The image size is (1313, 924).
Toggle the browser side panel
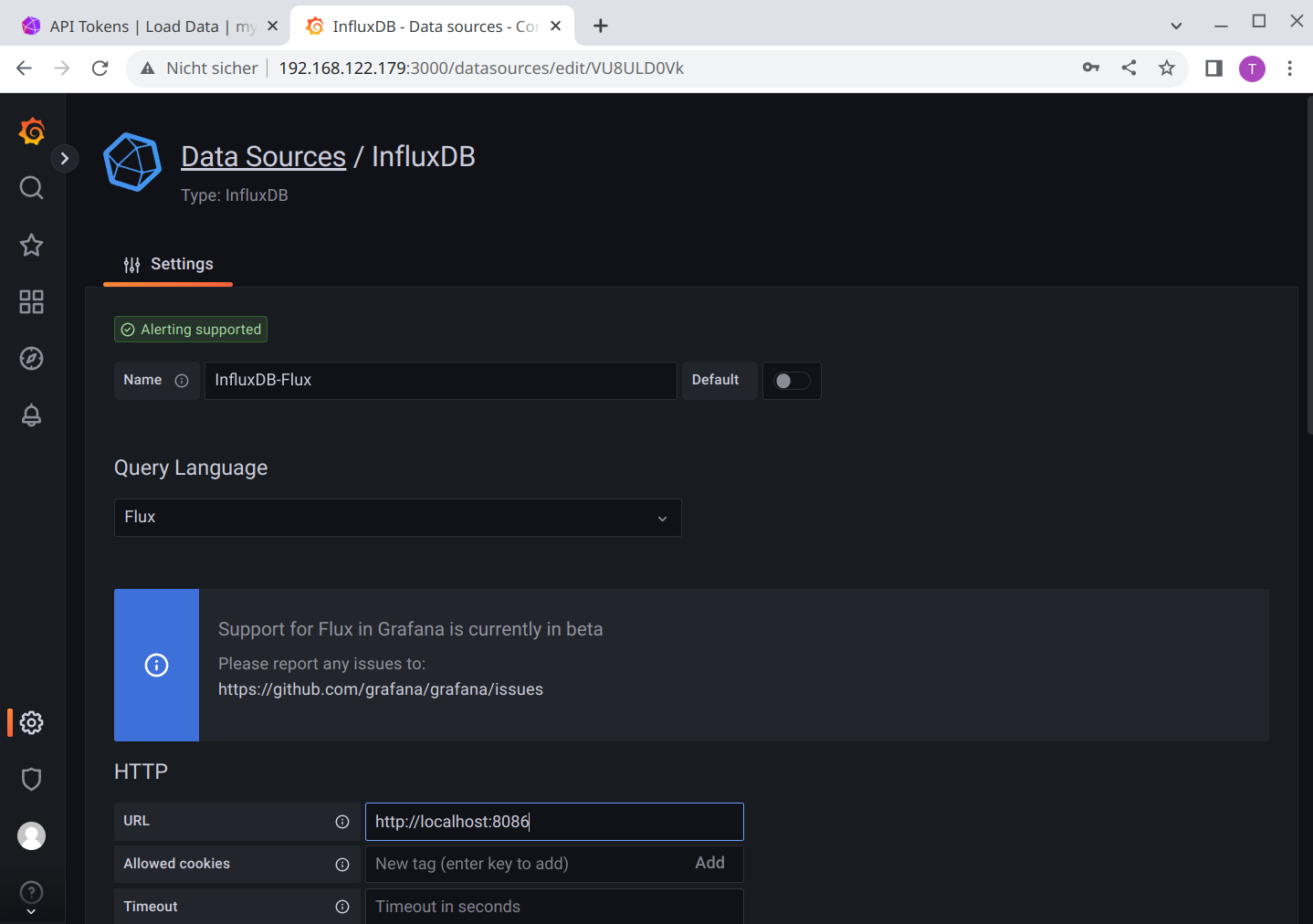(x=1213, y=68)
